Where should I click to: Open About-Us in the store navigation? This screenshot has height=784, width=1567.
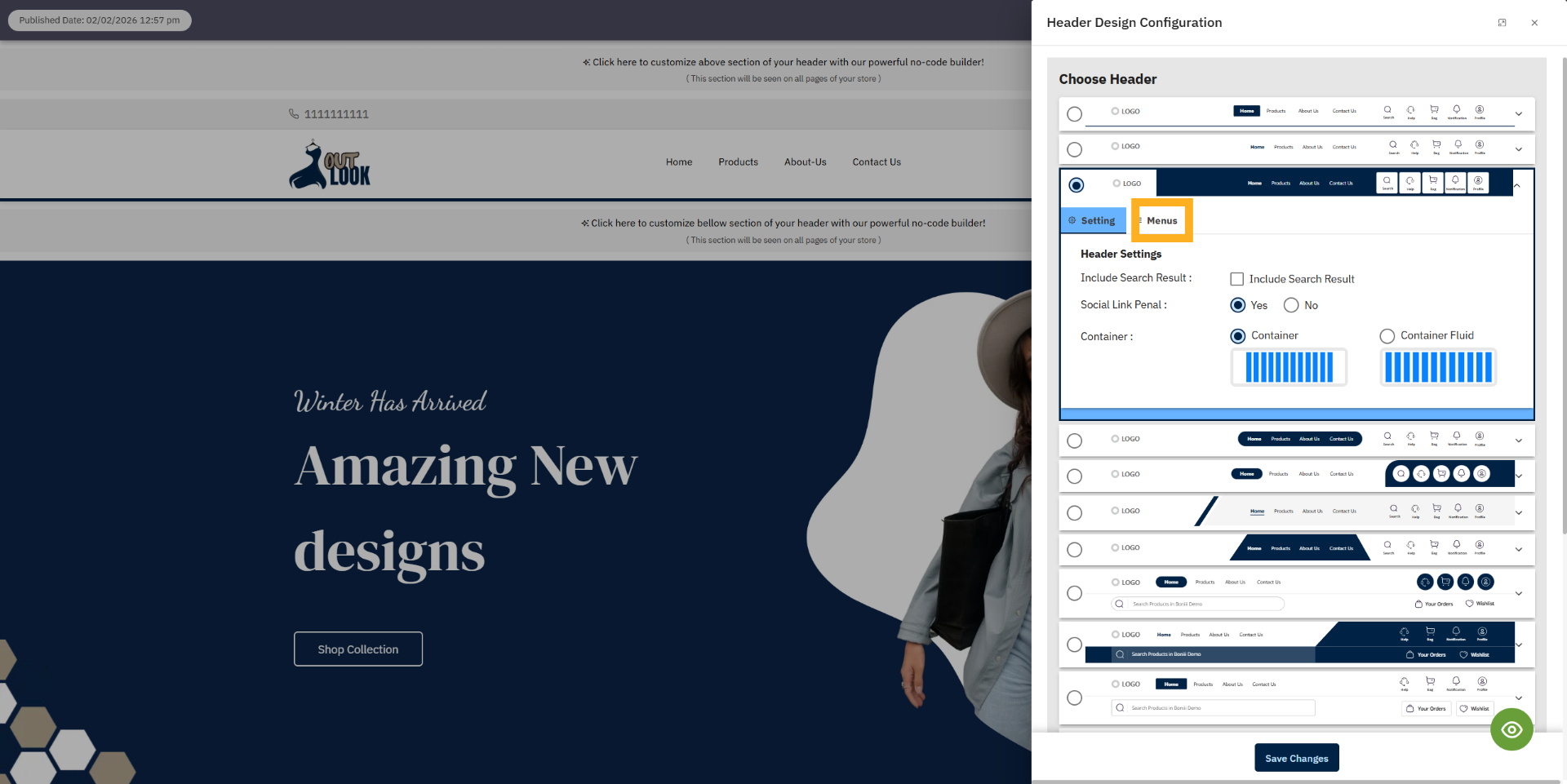806,162
